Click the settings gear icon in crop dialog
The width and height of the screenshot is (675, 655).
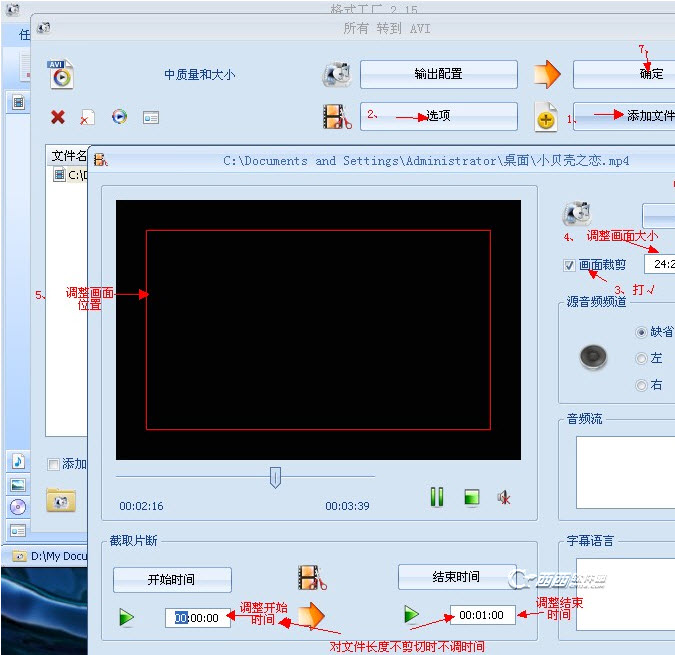click(577, 213)
